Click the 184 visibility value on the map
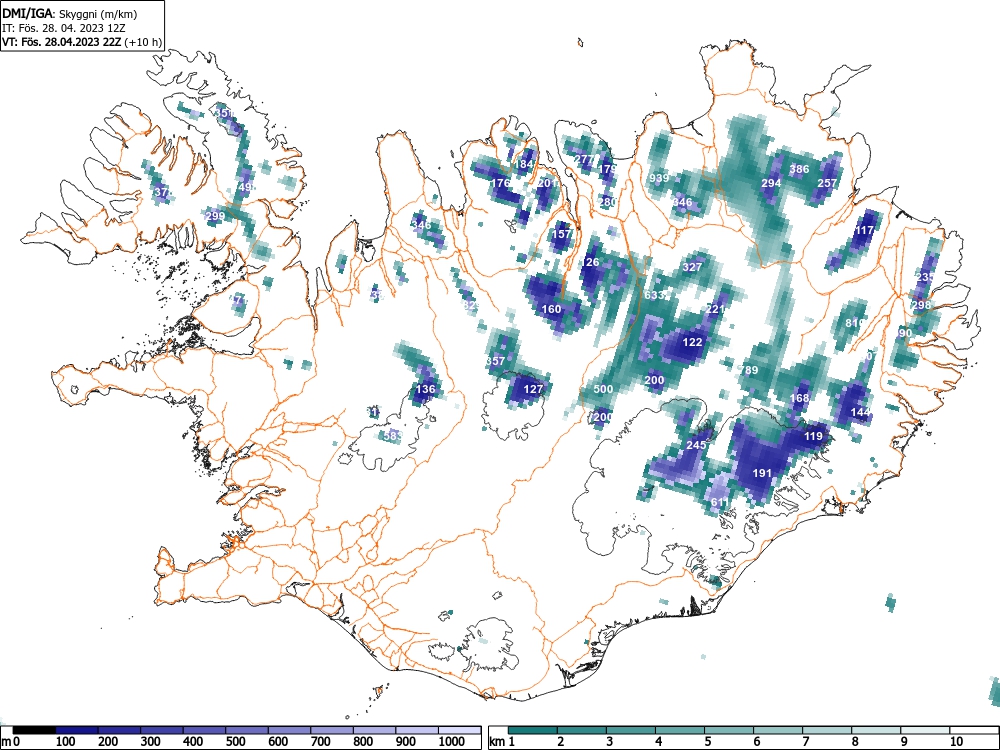 [x=524, y=164]
